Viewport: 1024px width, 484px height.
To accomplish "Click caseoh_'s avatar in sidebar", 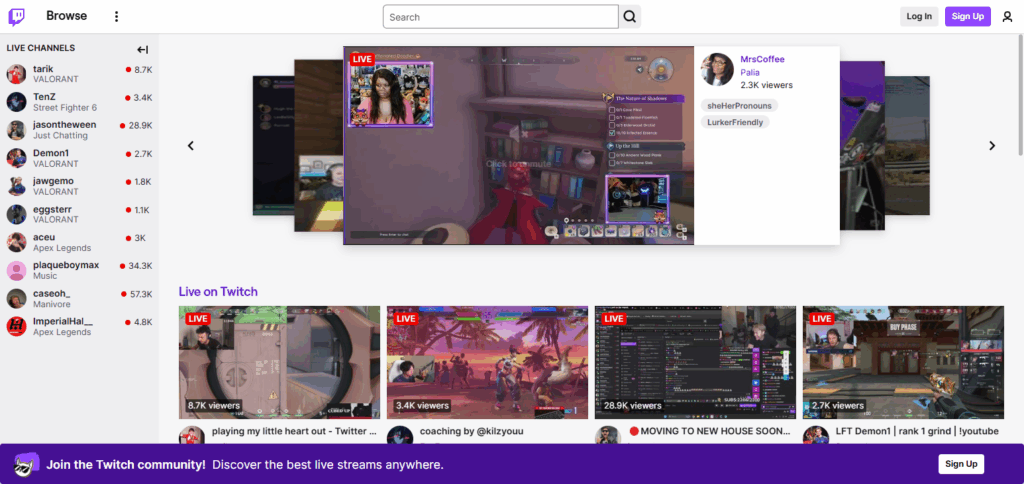I will 16,298.
